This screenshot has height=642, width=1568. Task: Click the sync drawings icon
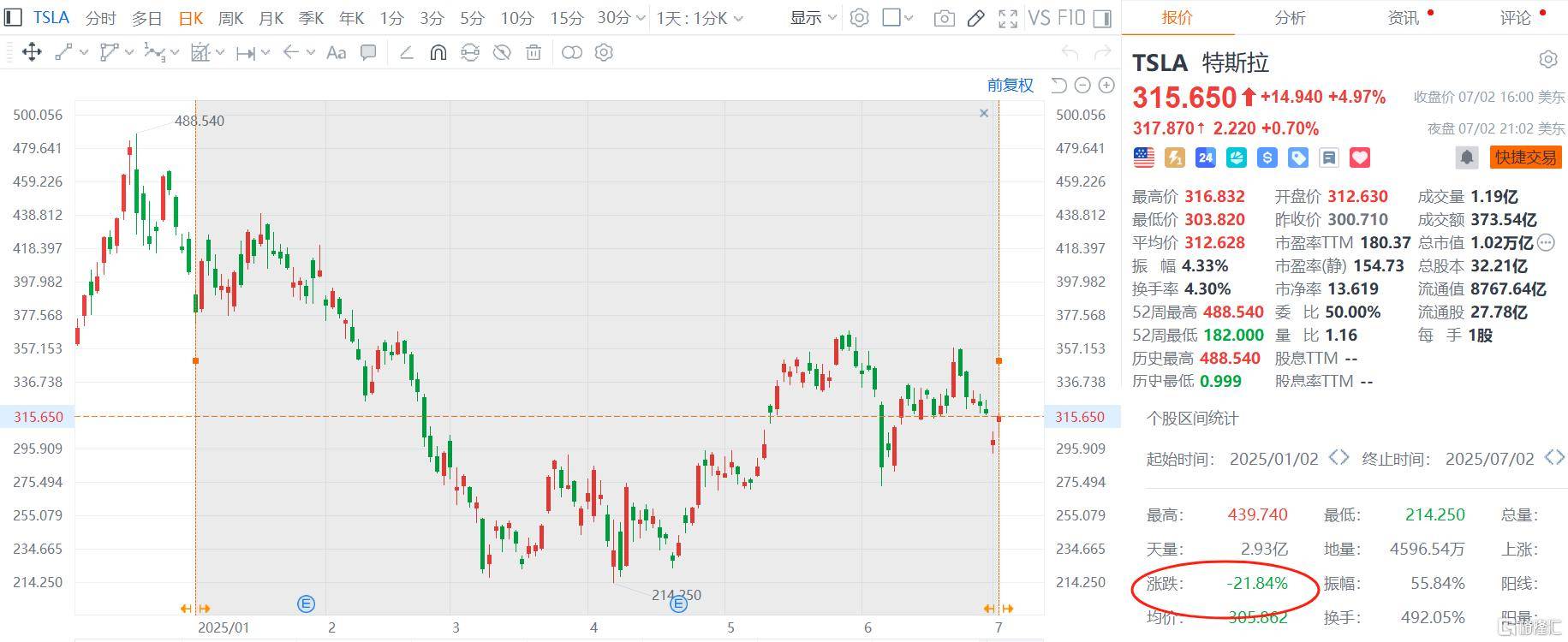point(470,53)
